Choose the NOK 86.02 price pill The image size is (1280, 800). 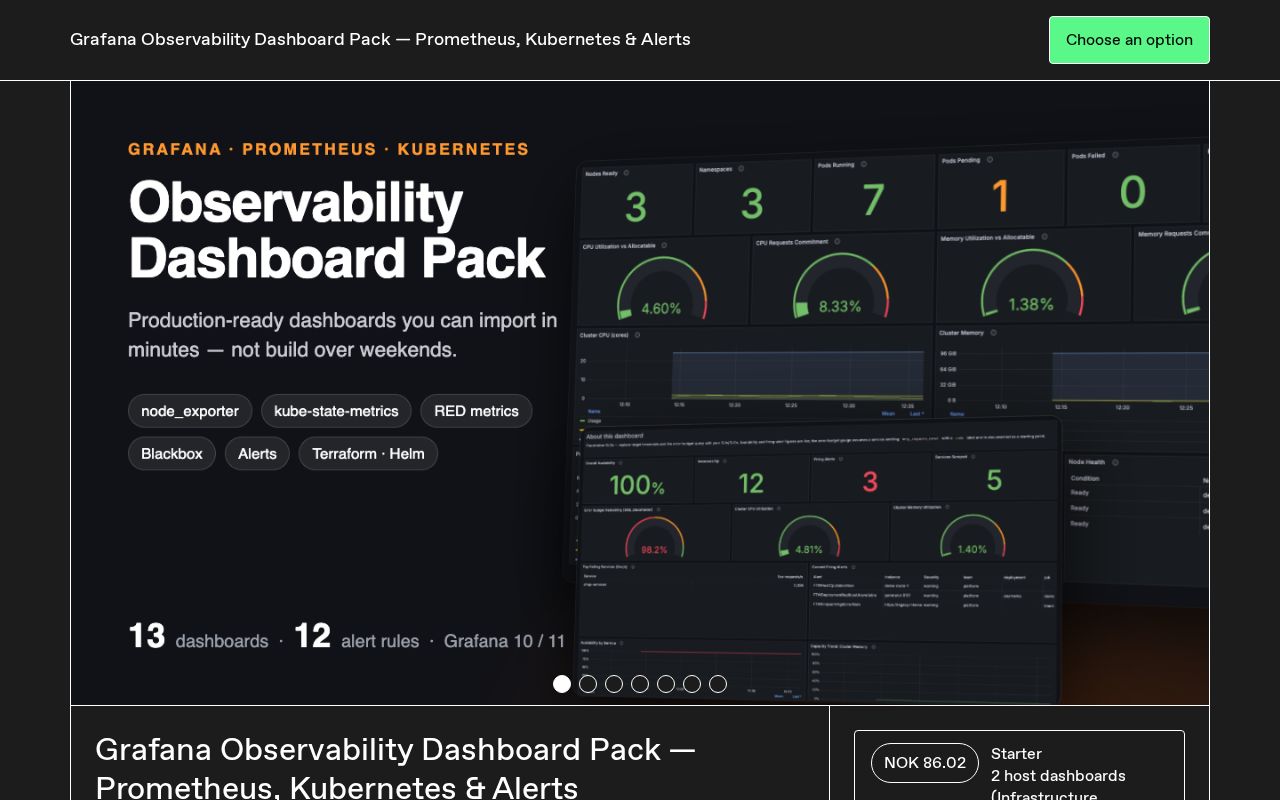925,763
